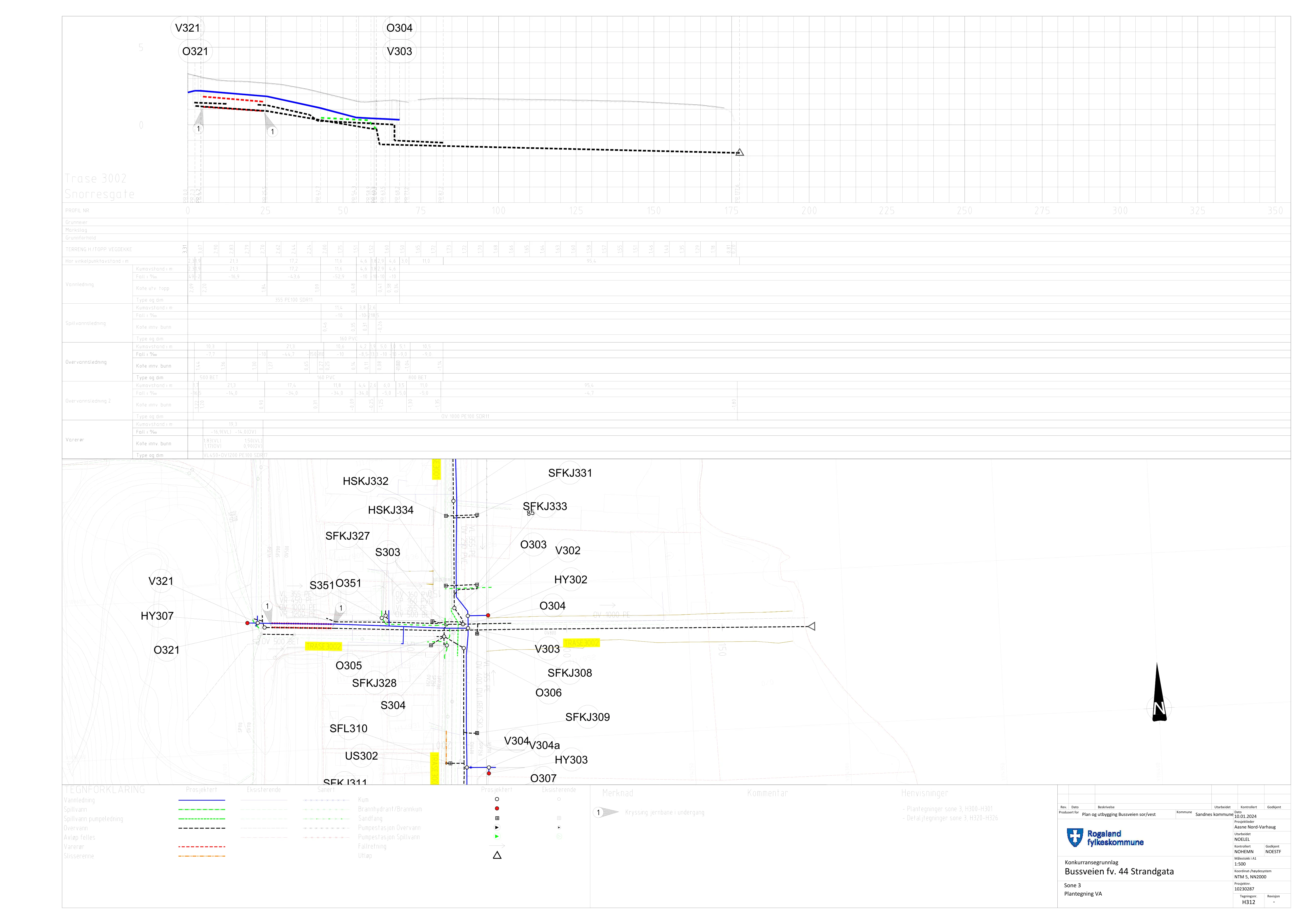Viewport: 1307px width, 924px height.
Task: Pick the O303 label
Action: 533,545
